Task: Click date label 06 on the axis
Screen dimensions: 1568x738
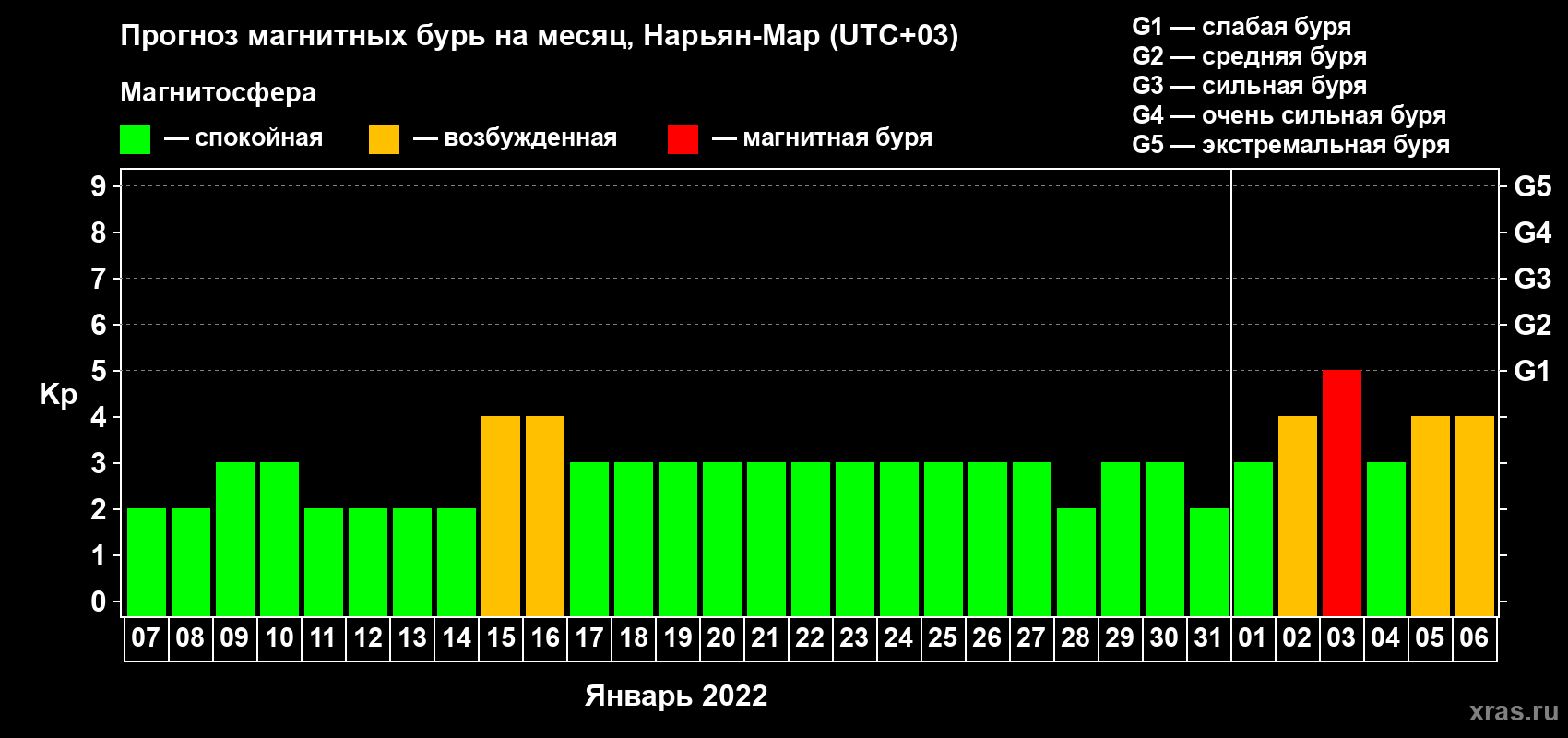Action: [x=1474, y=637]
